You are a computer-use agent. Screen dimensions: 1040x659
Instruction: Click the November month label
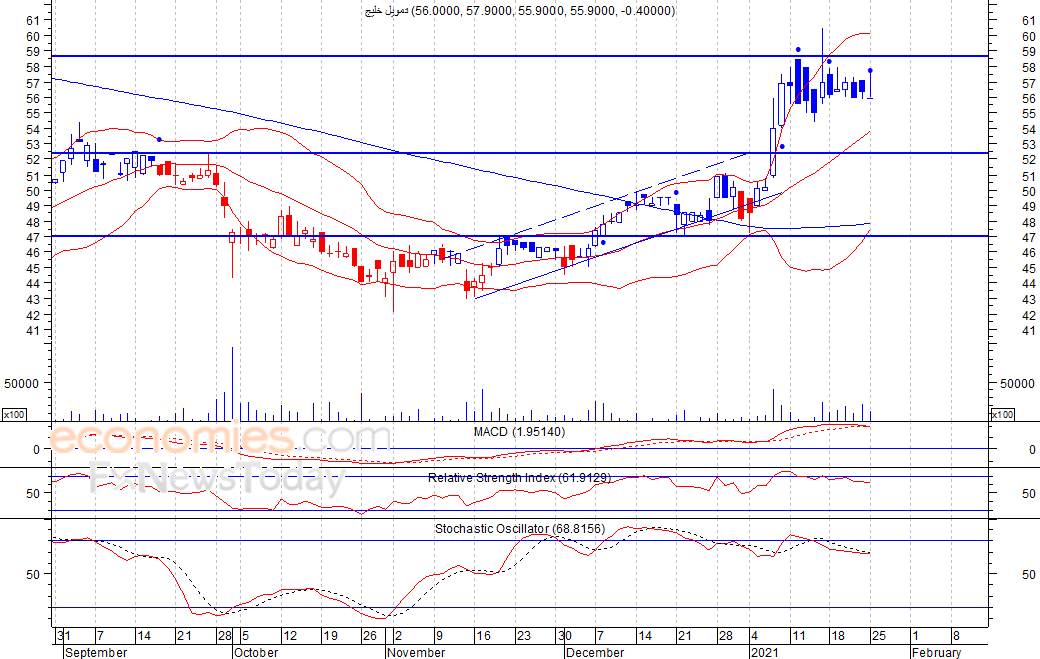pos(416,652)
